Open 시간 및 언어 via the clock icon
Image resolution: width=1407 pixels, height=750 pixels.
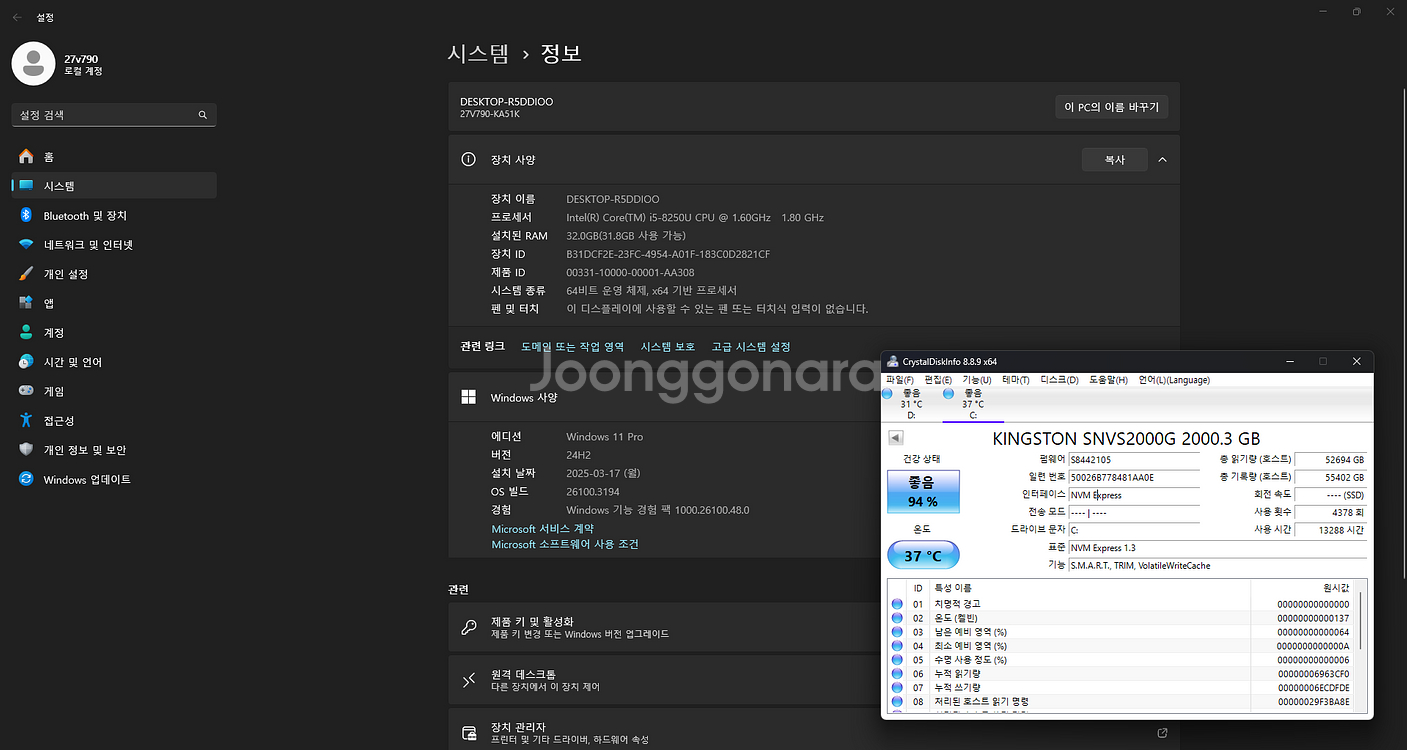click(x=25, y=362)
